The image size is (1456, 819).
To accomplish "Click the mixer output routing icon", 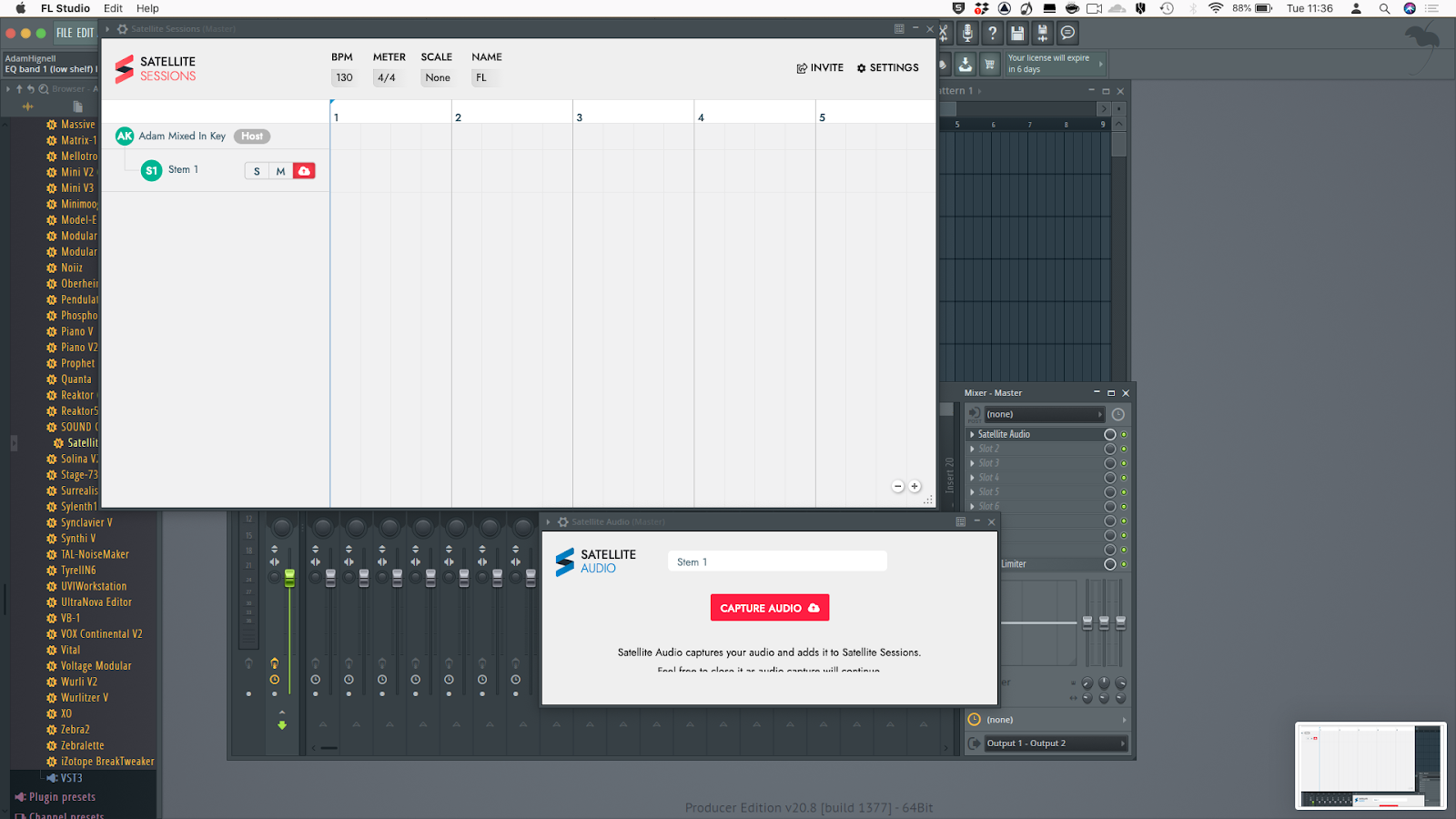I will click(x=974, y=743).
